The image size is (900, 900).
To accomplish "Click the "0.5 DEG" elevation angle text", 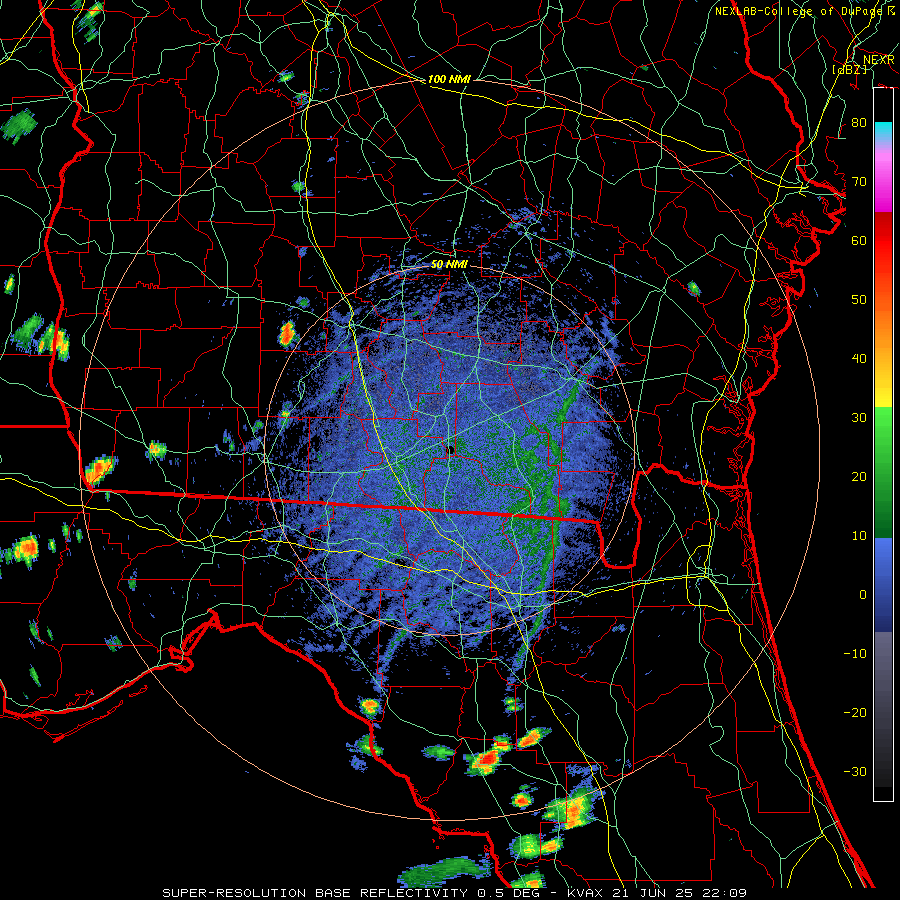I will (511, 893).
